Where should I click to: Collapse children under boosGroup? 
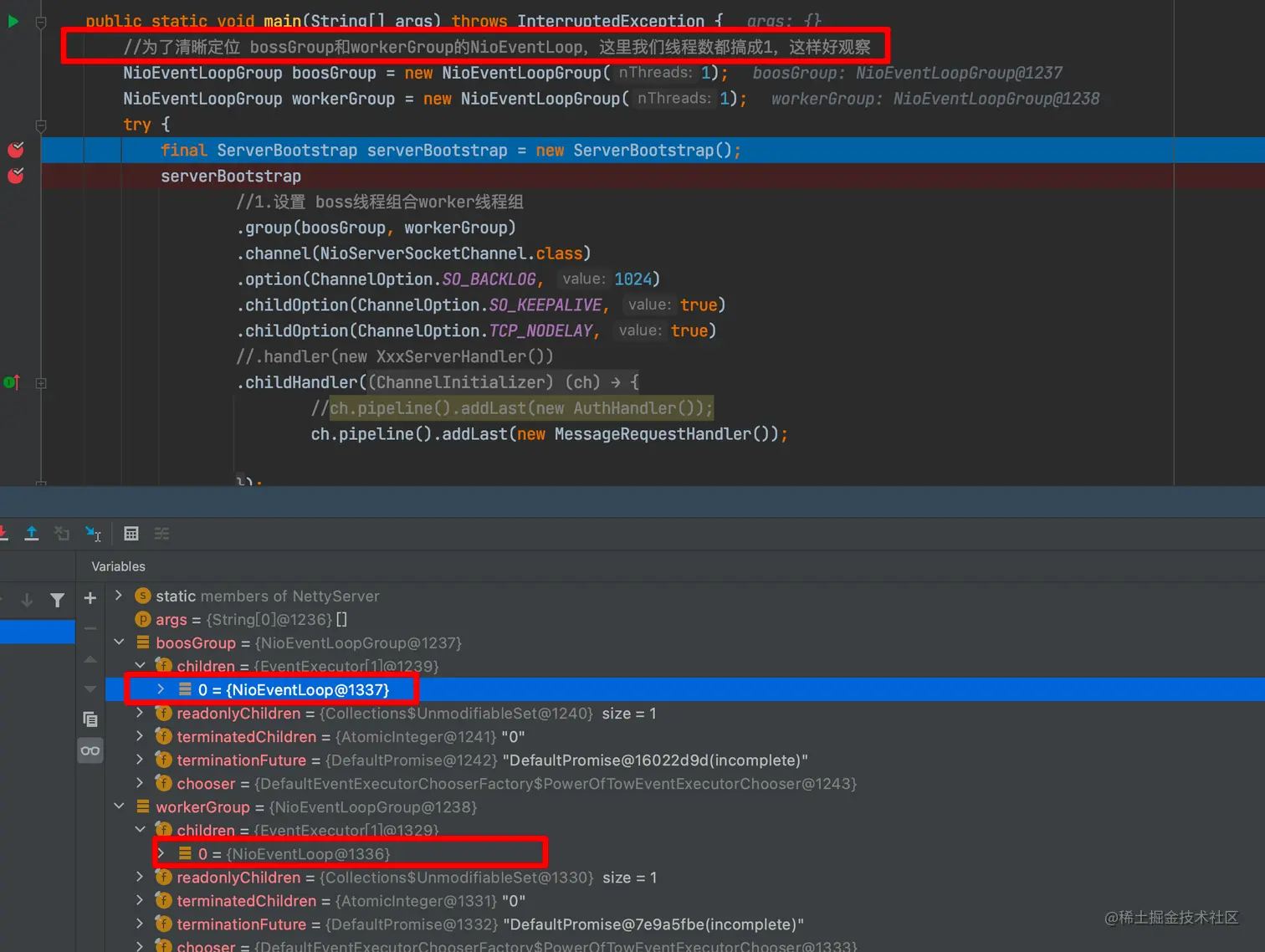pyautogui.click(x=140, y=666)
